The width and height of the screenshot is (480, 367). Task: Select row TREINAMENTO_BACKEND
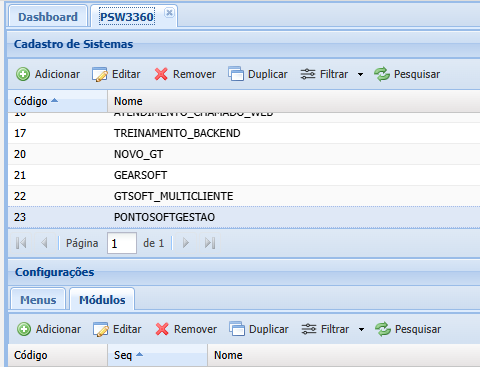244,133
